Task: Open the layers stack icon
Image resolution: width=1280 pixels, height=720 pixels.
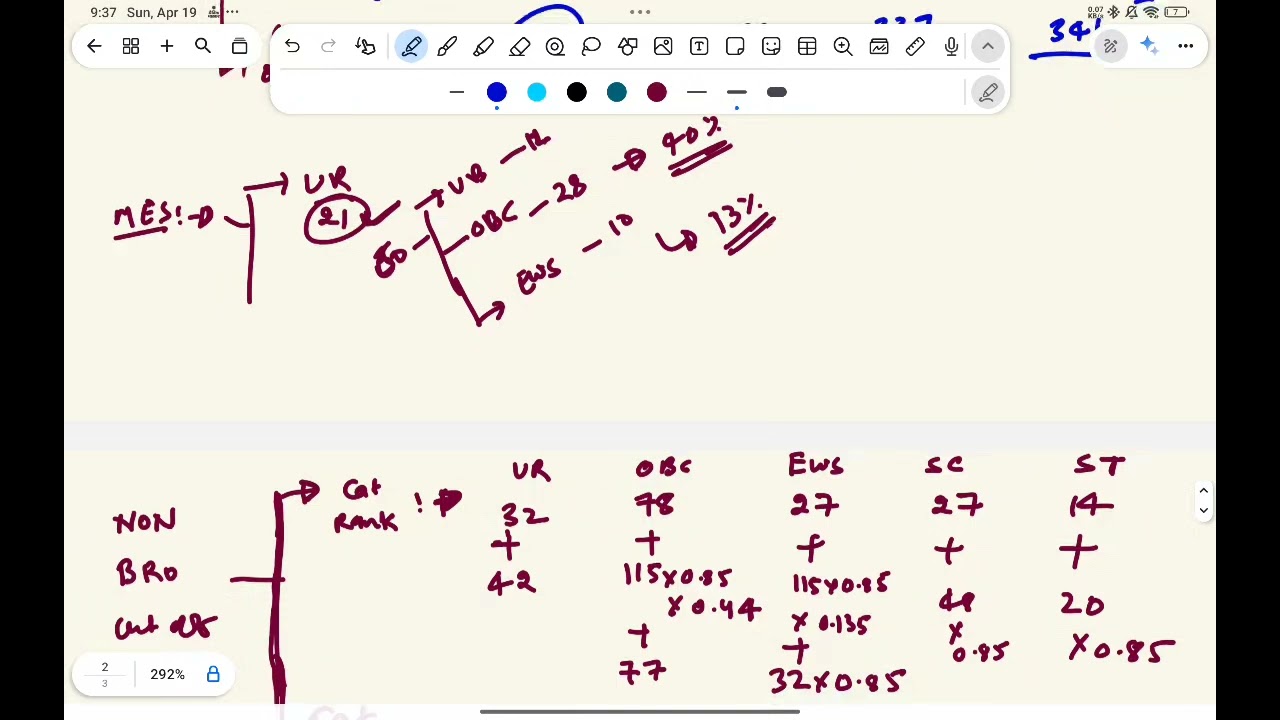Action: 239,46
